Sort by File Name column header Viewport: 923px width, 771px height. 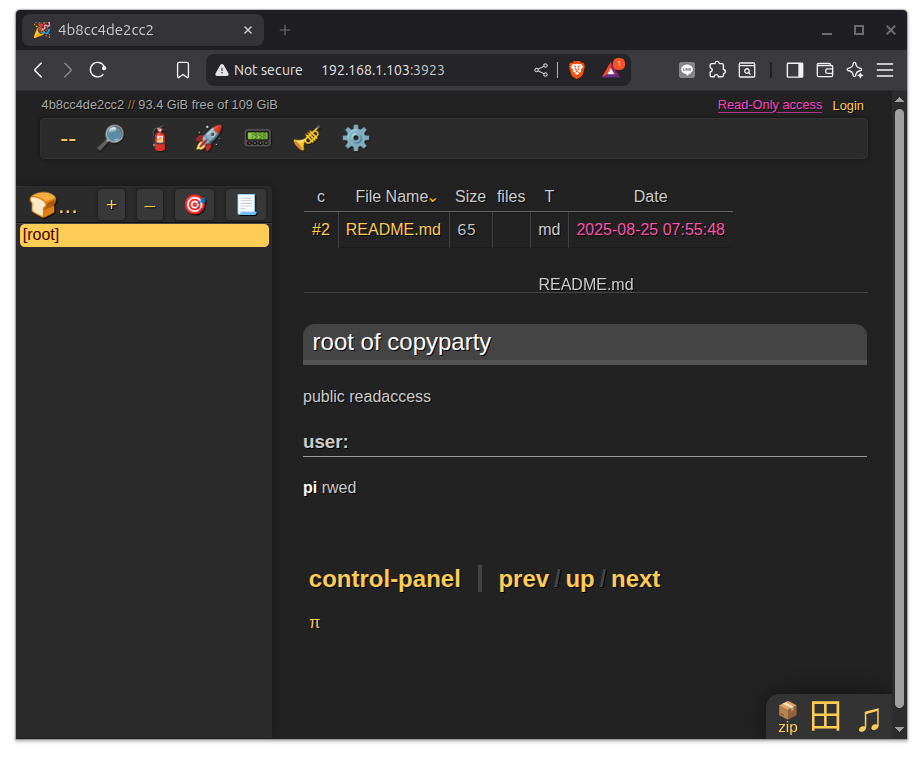click(x=392, y=197)
